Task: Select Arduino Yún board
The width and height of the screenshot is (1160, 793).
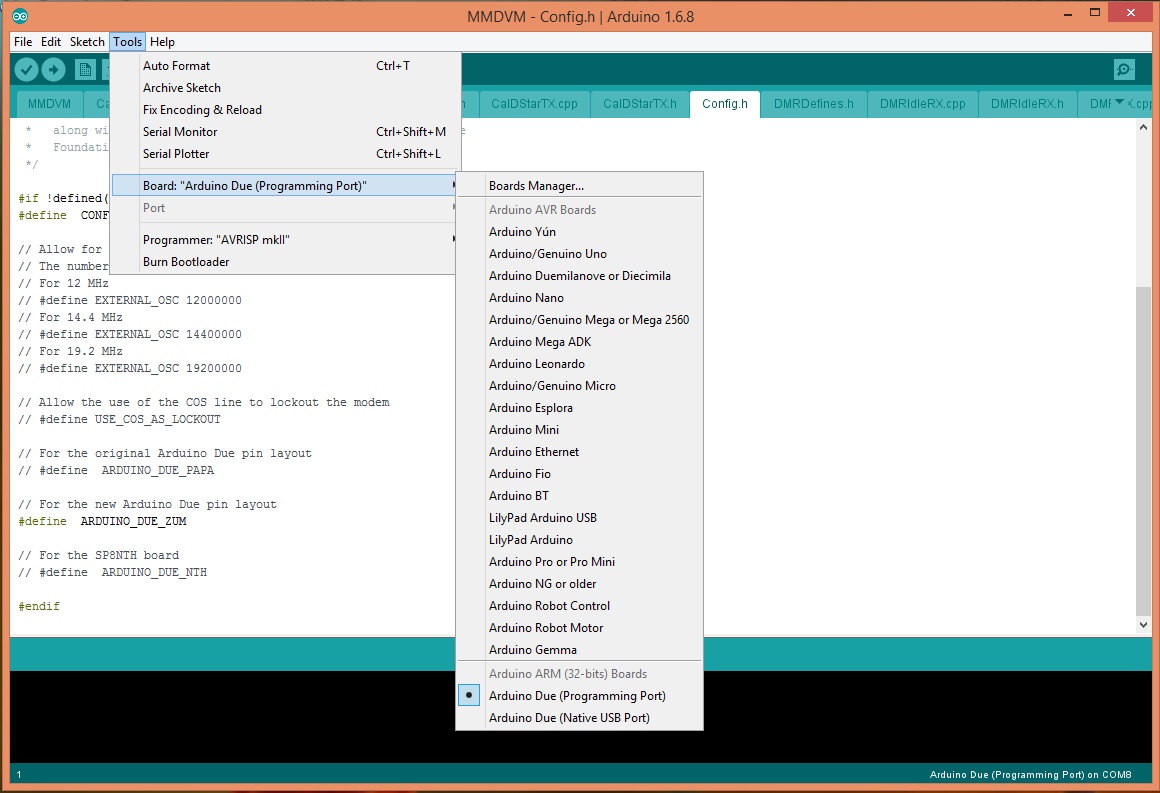Action: coord(579,232)
